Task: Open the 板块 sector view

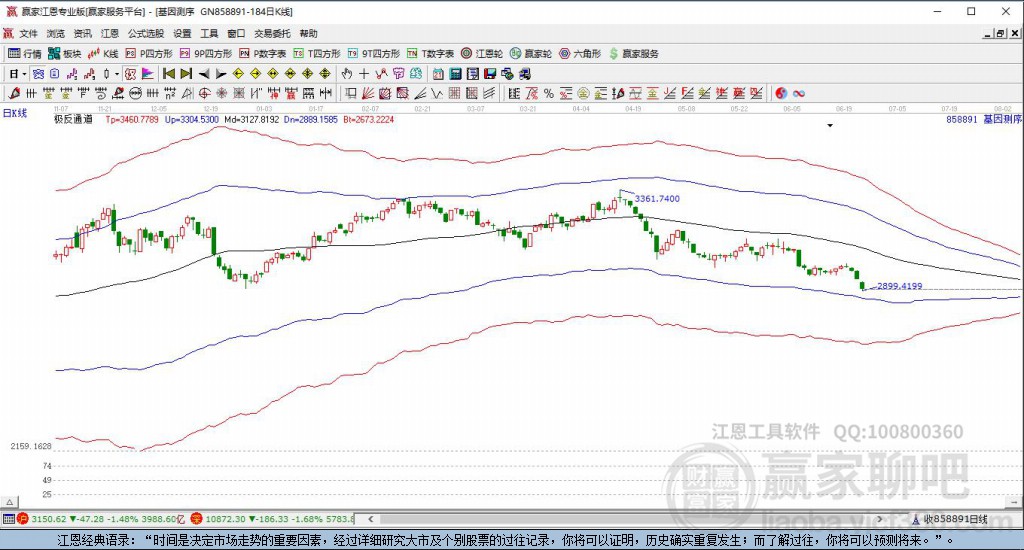Action: [x=65, y=54]
